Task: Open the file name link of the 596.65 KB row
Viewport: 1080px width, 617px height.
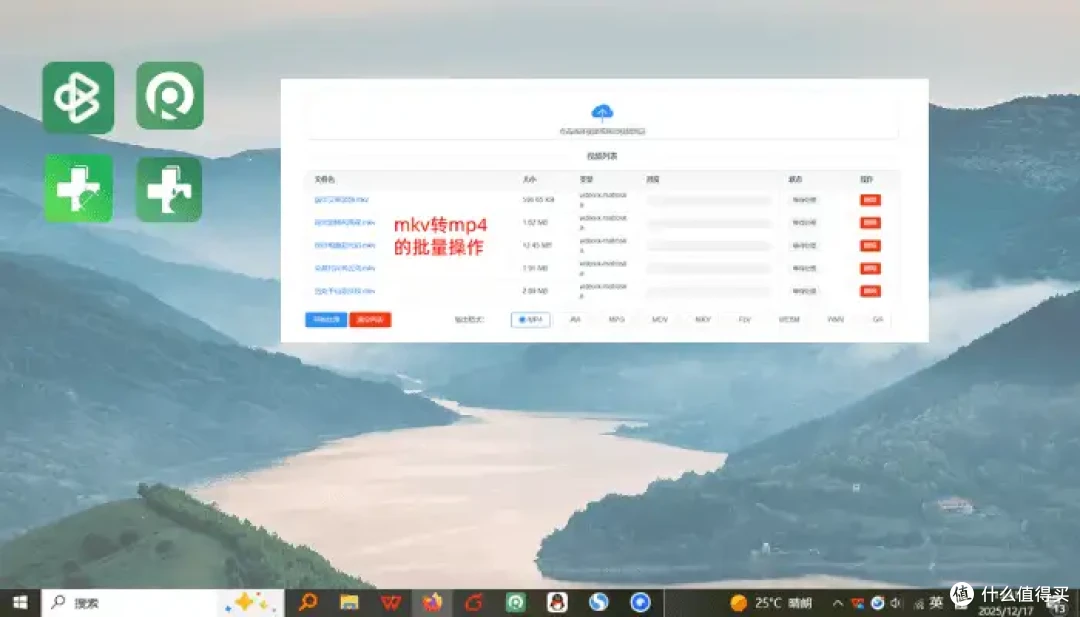Action: 342,200
